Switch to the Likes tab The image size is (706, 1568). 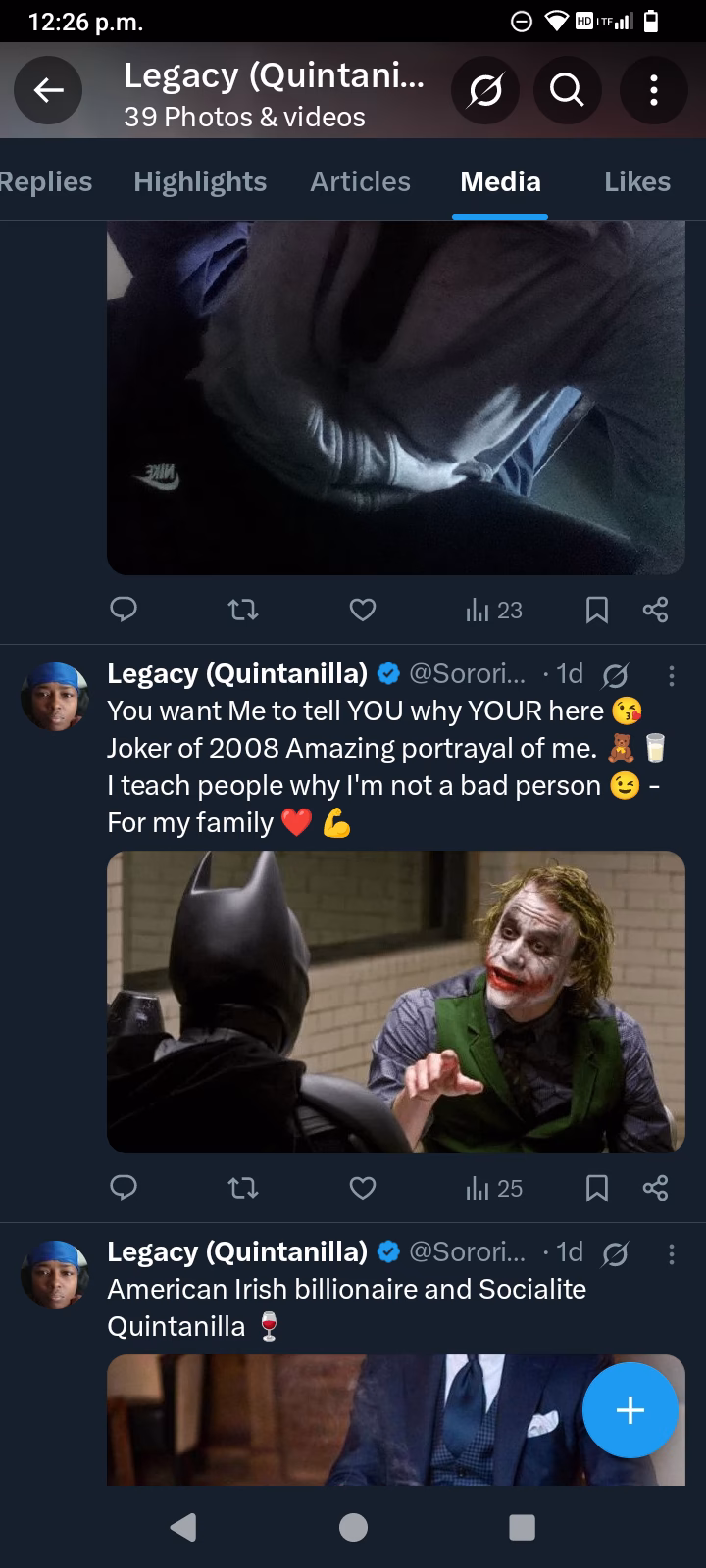pyautogui.click(x=637, y=181)
